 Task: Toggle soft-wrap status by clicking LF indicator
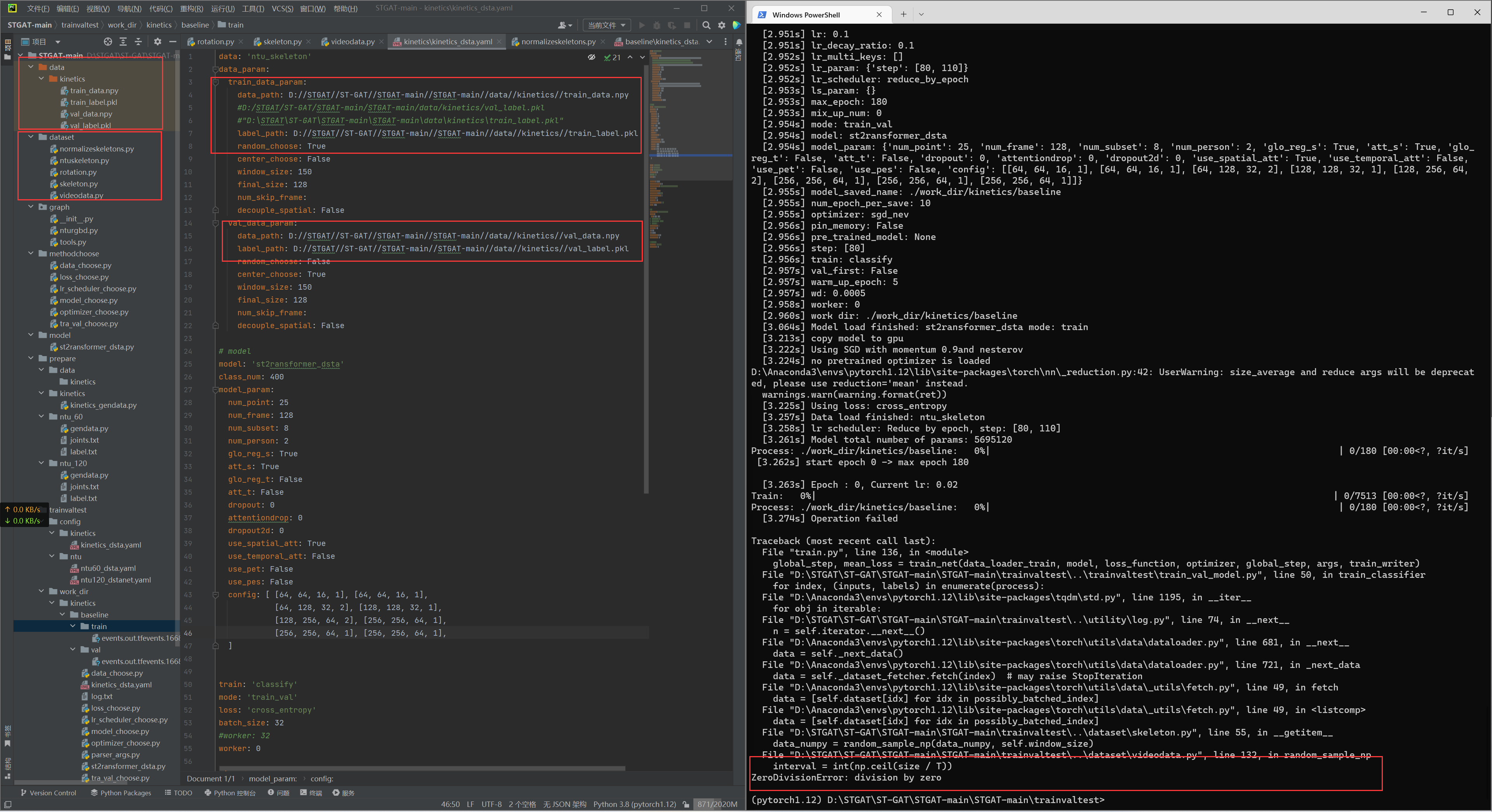pos(470,805)
